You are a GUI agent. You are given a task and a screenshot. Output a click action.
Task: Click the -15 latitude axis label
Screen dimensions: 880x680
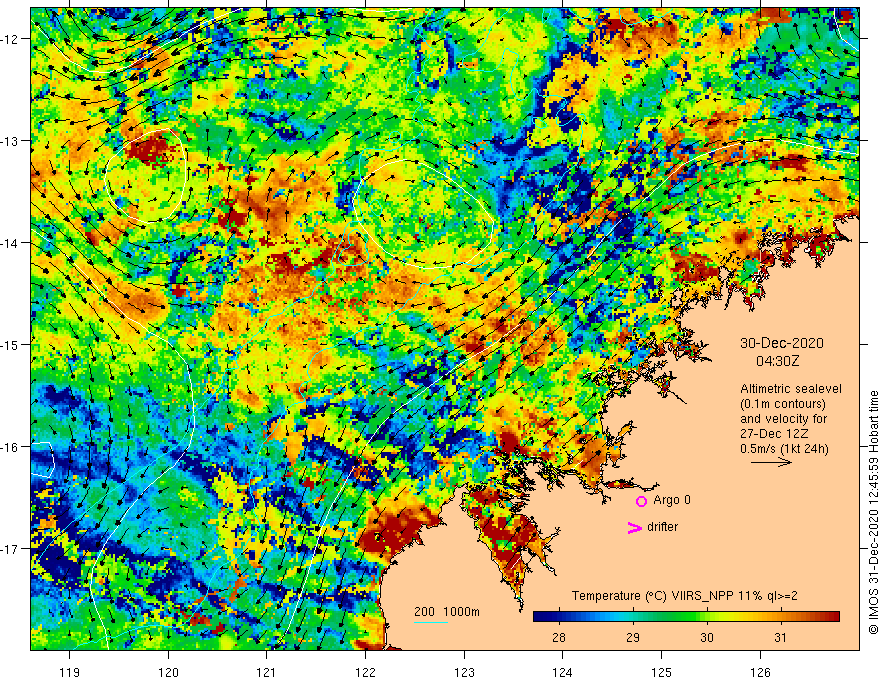coord(10,345)
